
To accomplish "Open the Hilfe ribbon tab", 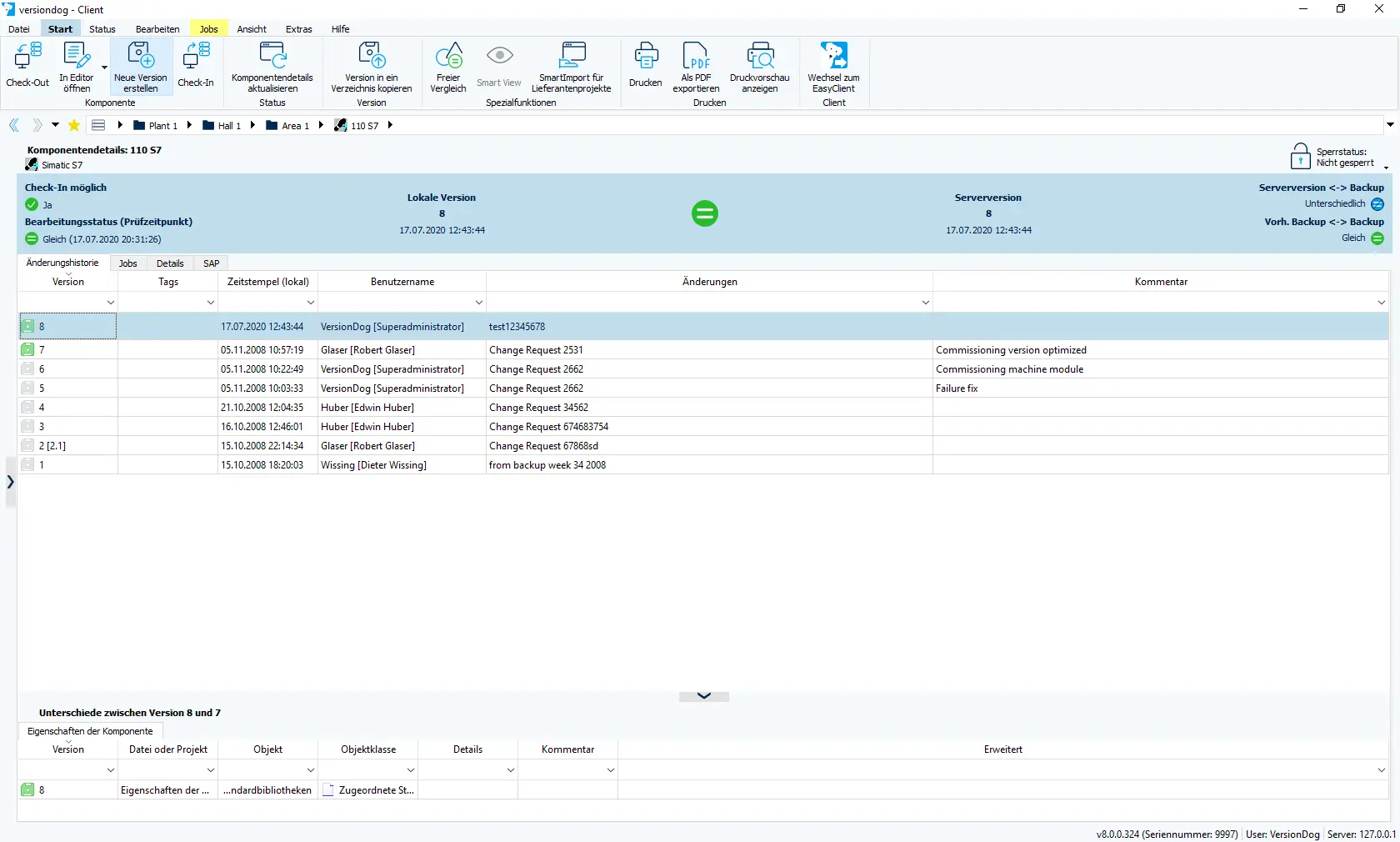I will [340, 29].
